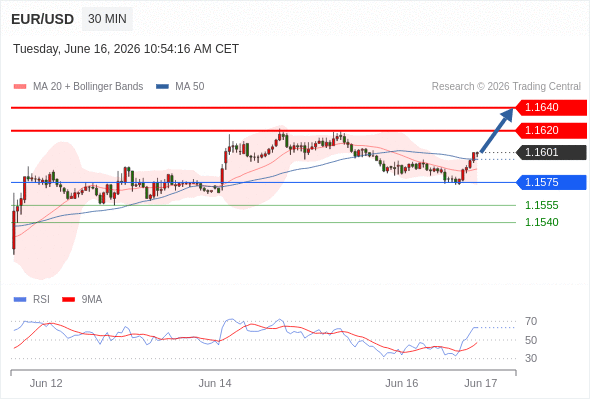Screen dimensions: 590x400
Task: Click the Jun 16 date axis label
Action: (401, 383)
